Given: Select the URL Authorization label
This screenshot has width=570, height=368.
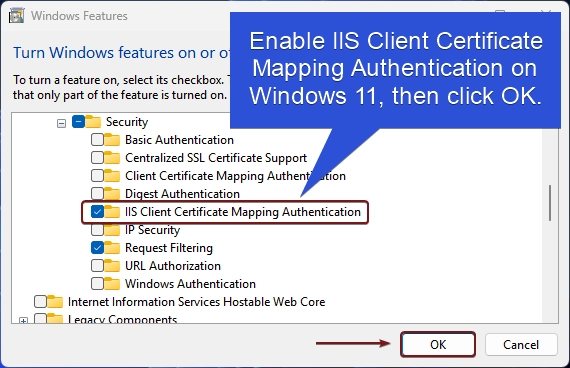Looking at the screenshot, I should click(x=173, y=266).
